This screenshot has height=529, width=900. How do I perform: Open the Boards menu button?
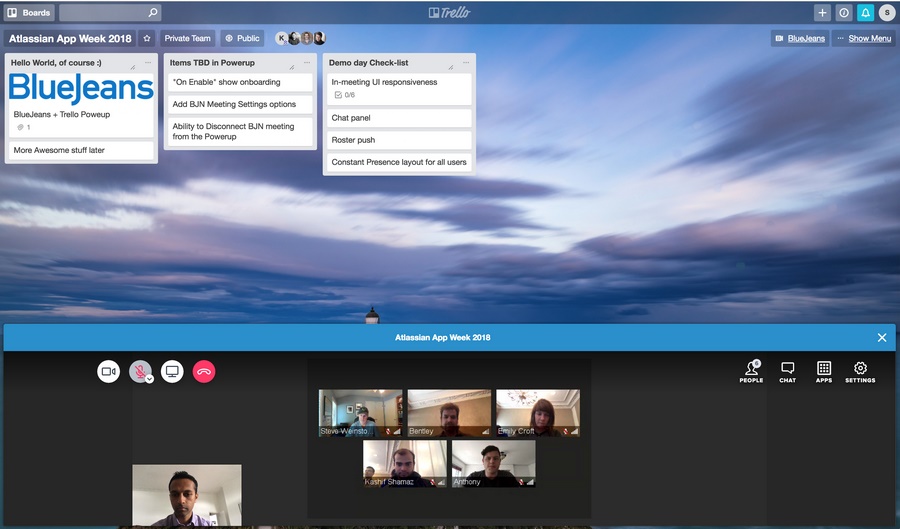pos(28,13)
